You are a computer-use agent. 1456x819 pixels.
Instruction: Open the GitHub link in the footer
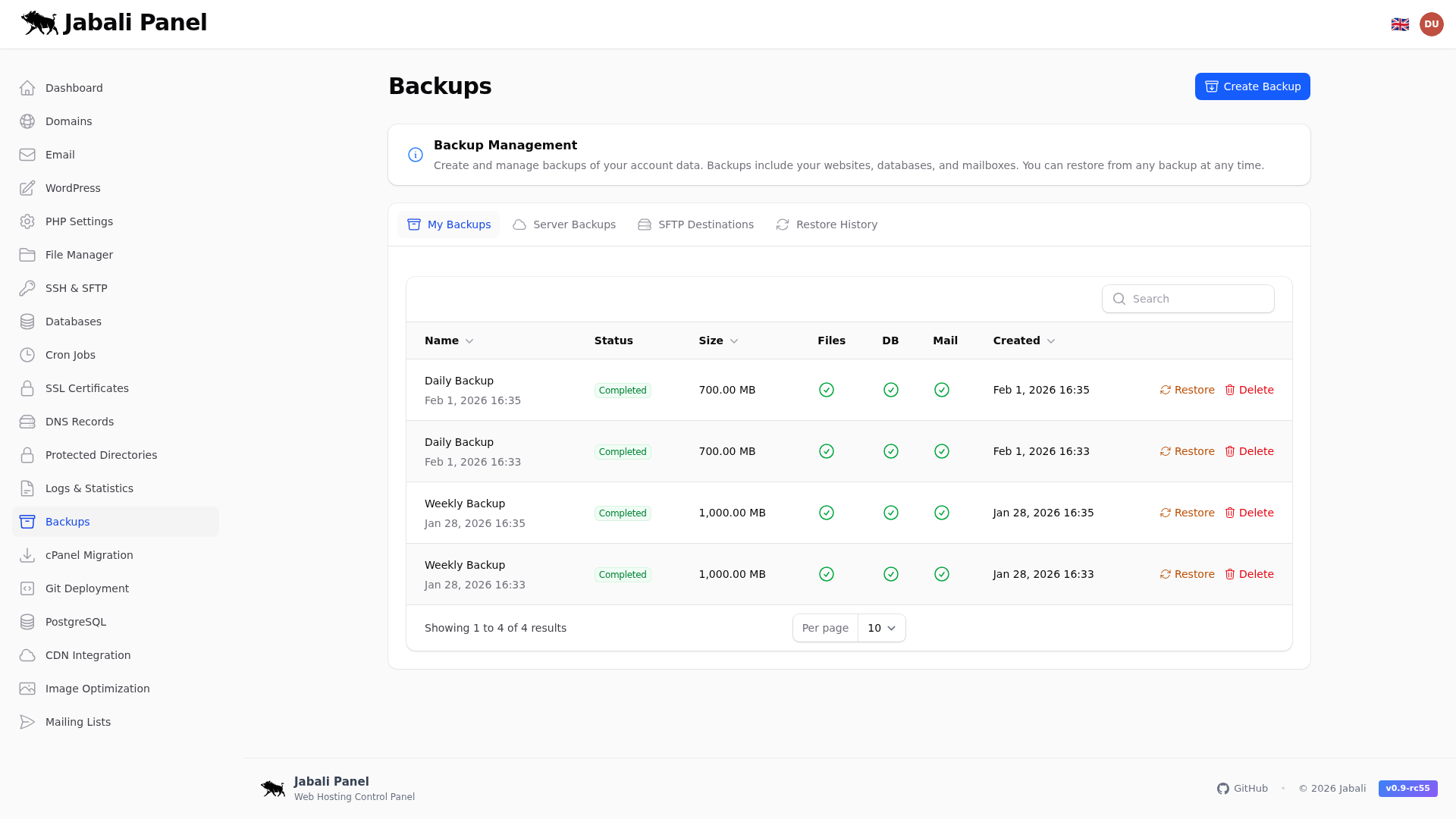pyautogui.click(x=1242, y=789)
